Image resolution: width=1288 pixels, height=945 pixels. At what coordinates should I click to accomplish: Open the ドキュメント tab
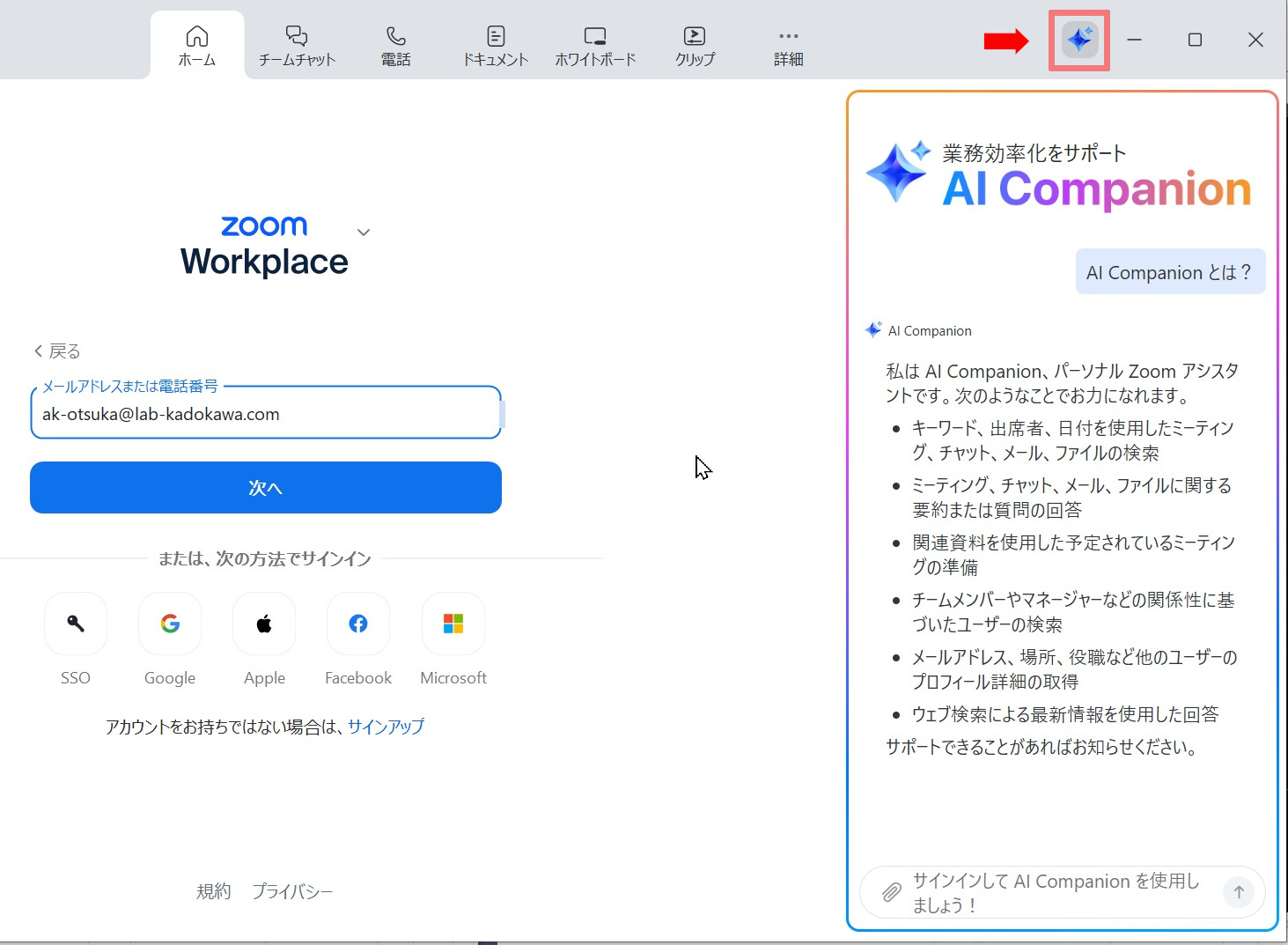click(496, 46)
